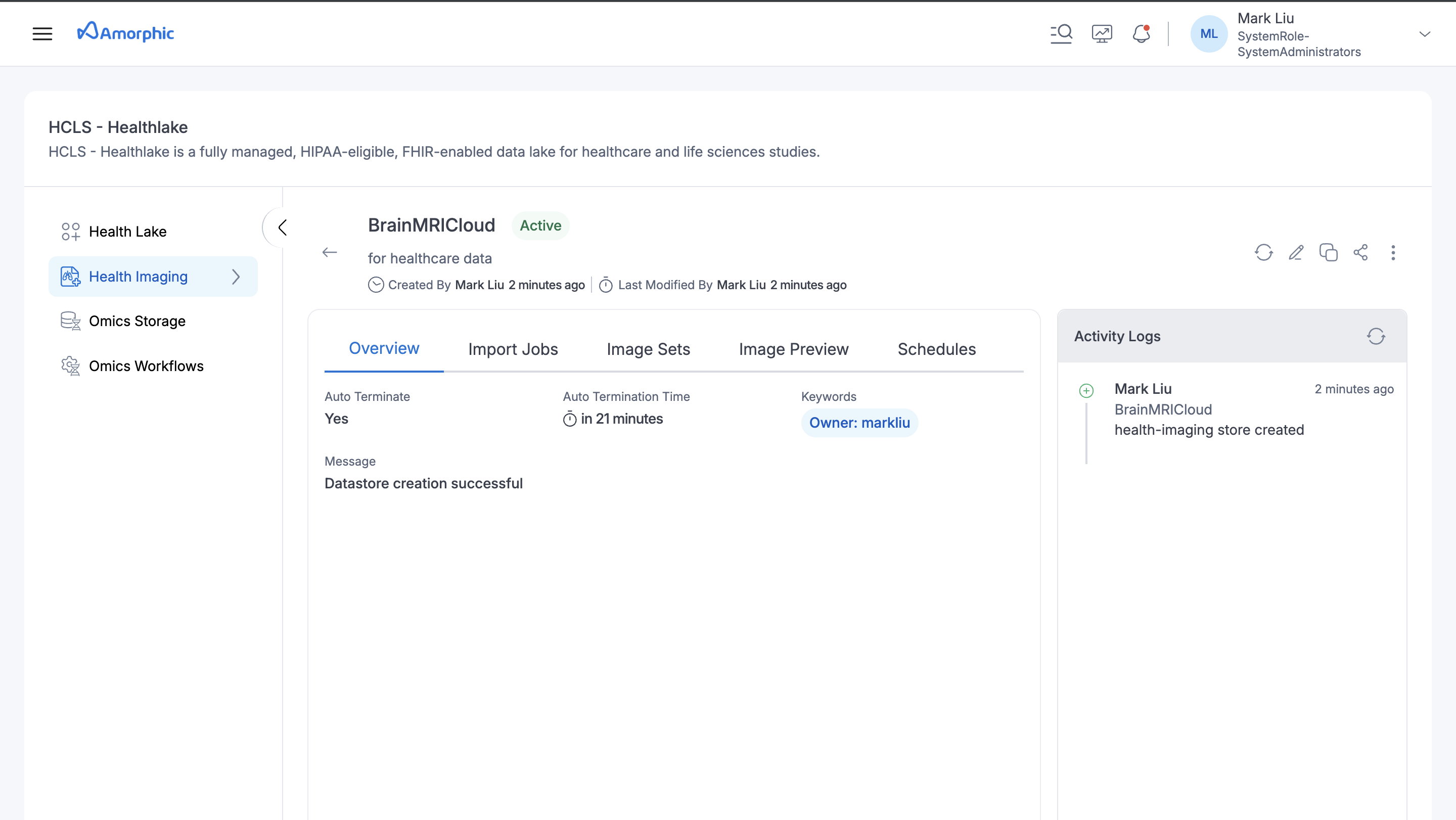The height and width of the screenshot is (820, 1456).
Task: Click the Owner: markliu keyword tag
Action: [859, 423]
